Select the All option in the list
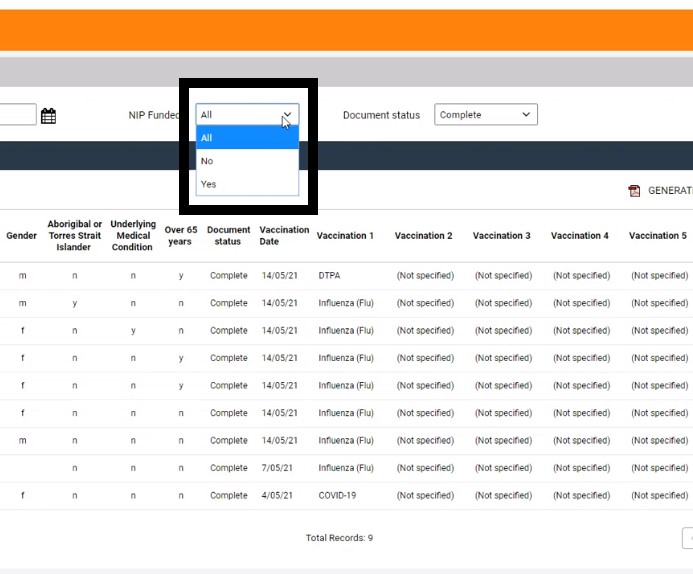The width and height of the screenshot is (693, 574). [248, 137]
